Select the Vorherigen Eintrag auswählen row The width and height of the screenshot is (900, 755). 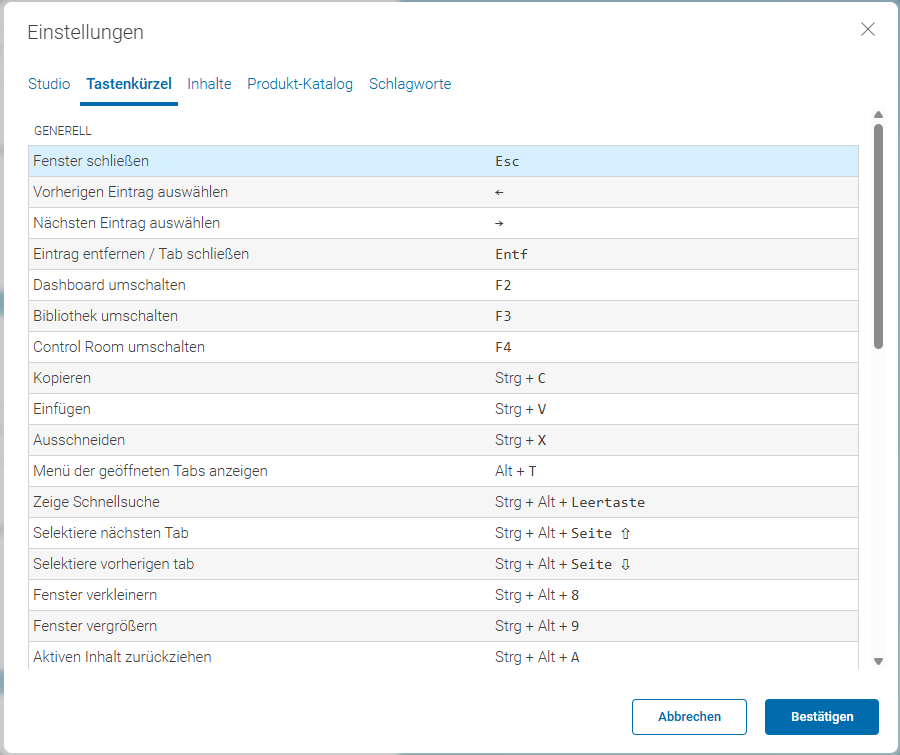tap(443, 192)
